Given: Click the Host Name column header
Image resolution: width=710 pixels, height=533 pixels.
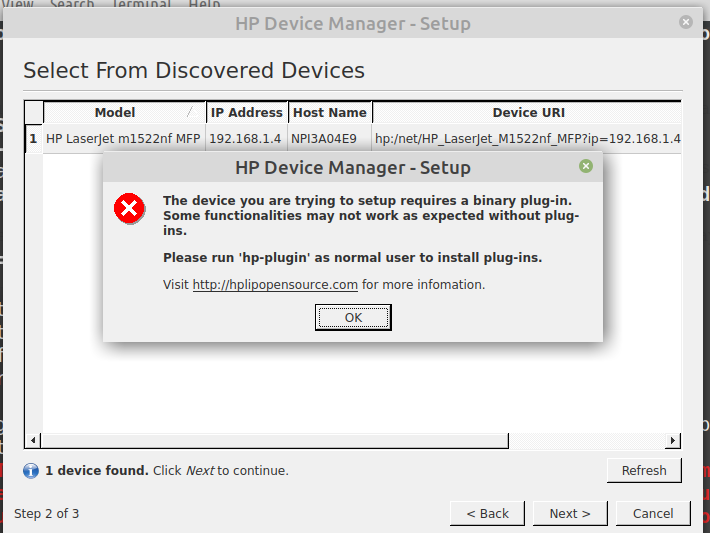Looking at the screenshot, I should point(330,113).
